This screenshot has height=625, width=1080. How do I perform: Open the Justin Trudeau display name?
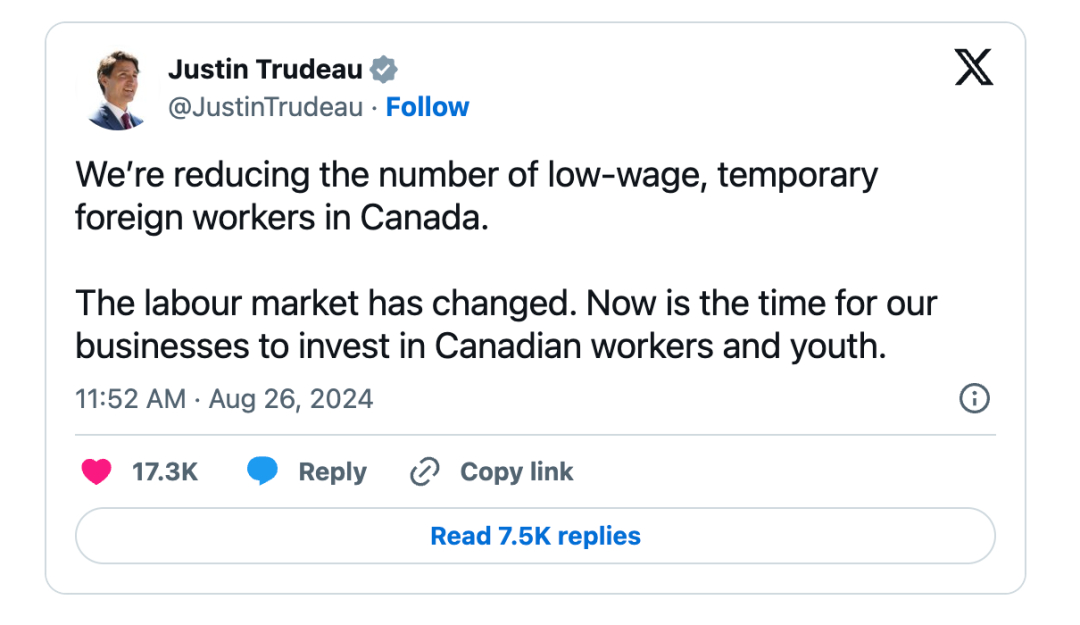coord(265,70)
